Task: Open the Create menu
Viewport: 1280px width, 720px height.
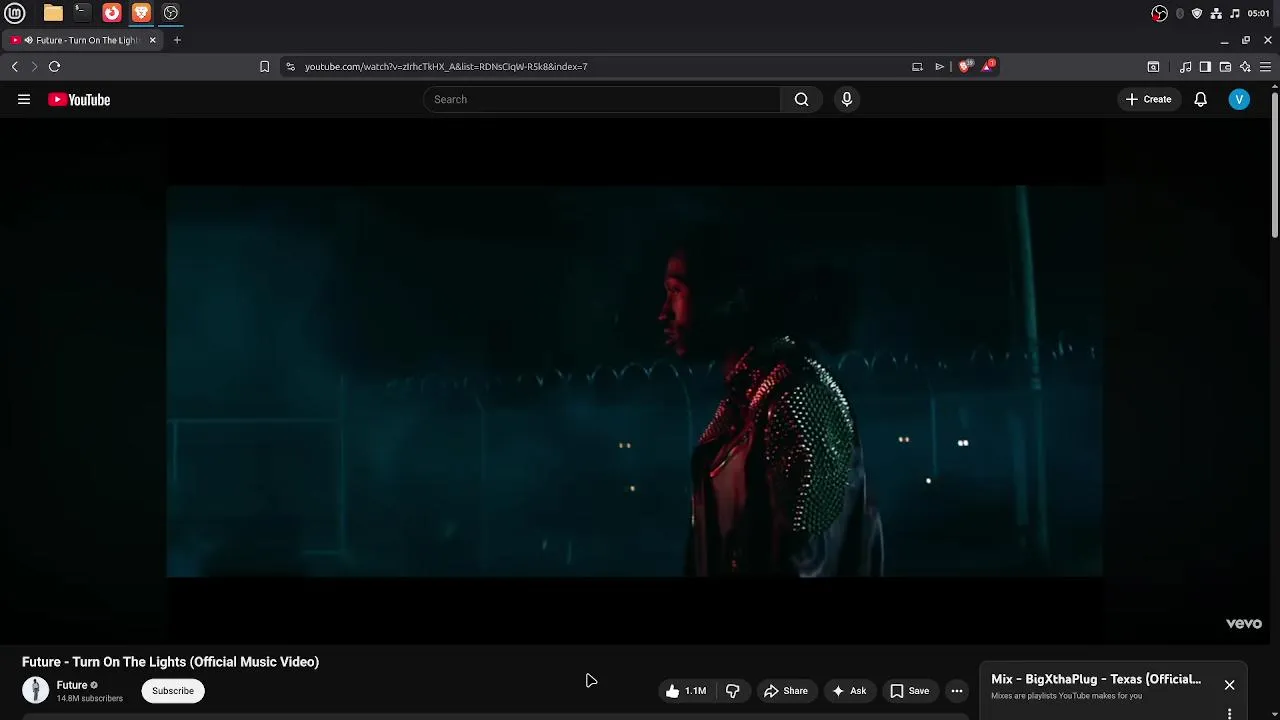Action: coord(1148,99)
